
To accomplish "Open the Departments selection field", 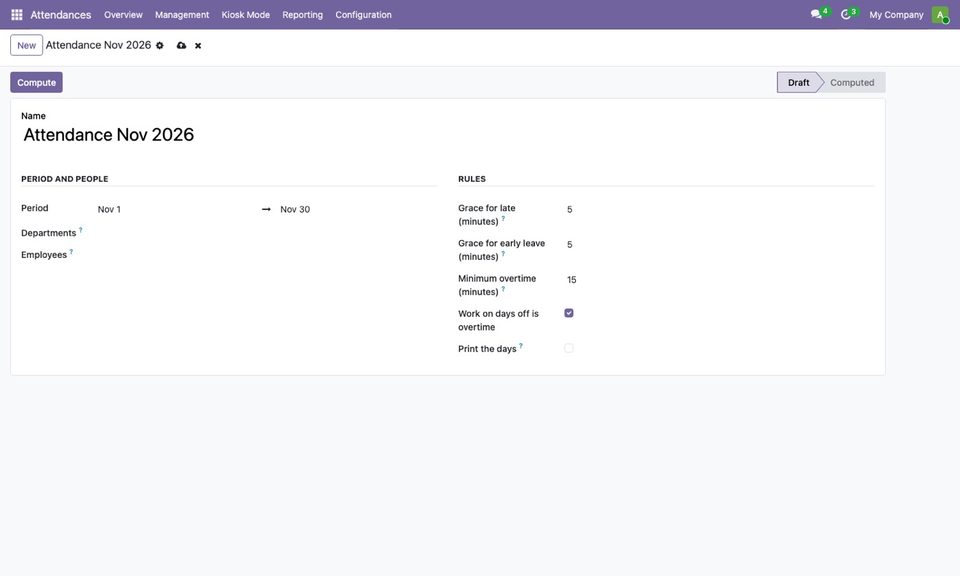I will click(266, 233).
